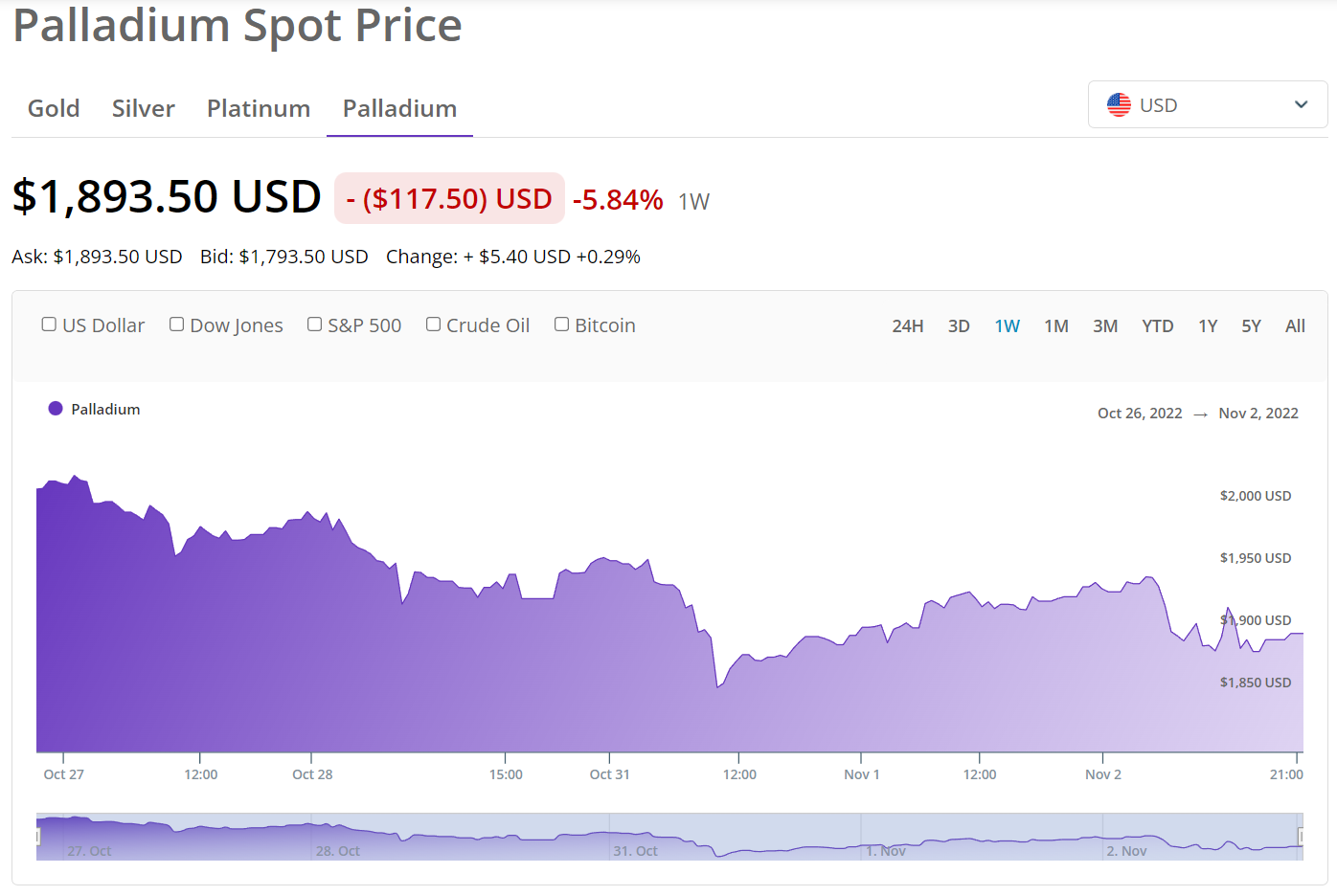Enable the Dow Jones comparison checkbox

click(x=176, y=325)
